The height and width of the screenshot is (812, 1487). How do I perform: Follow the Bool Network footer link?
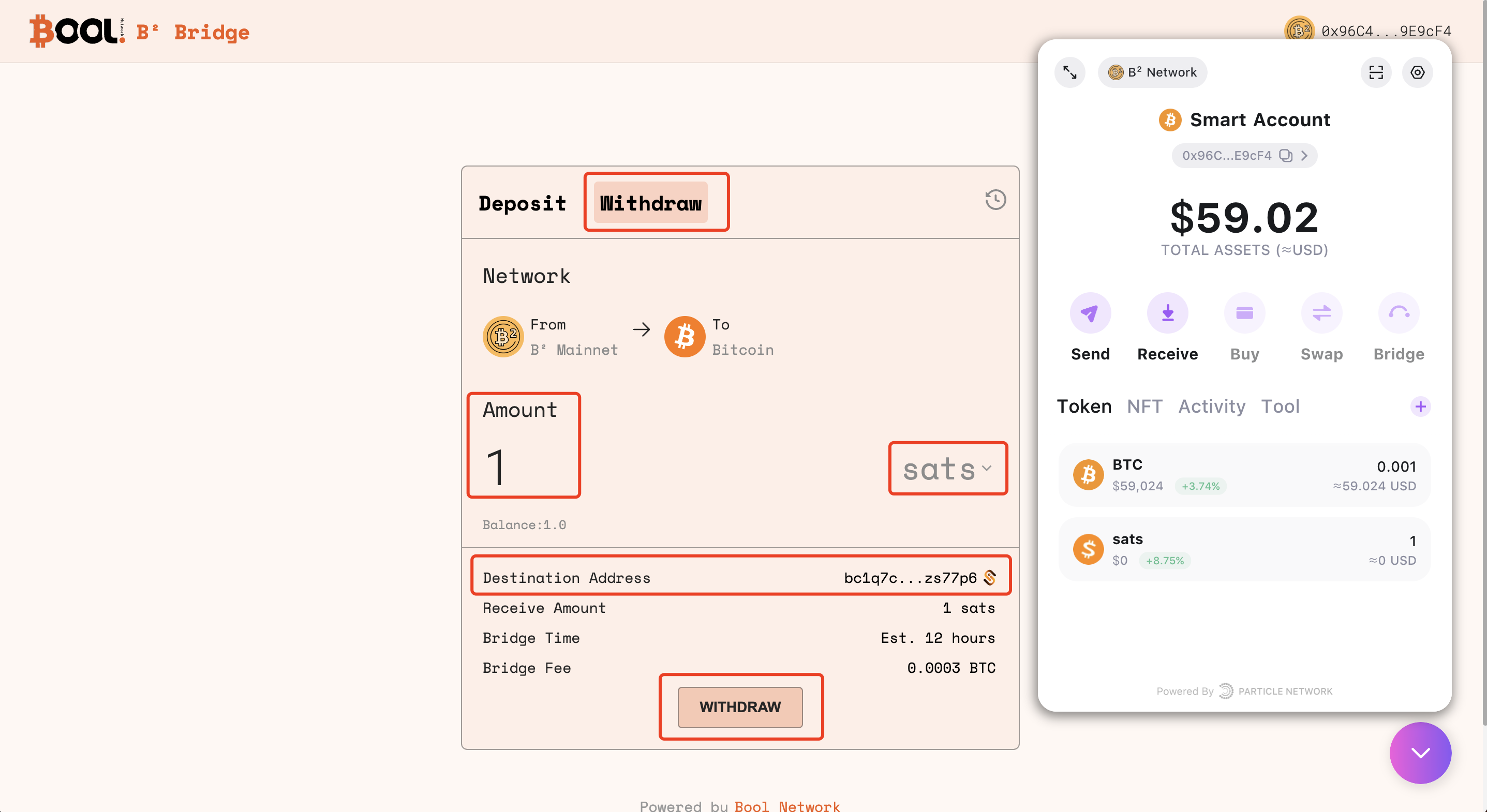click(787, 806)
